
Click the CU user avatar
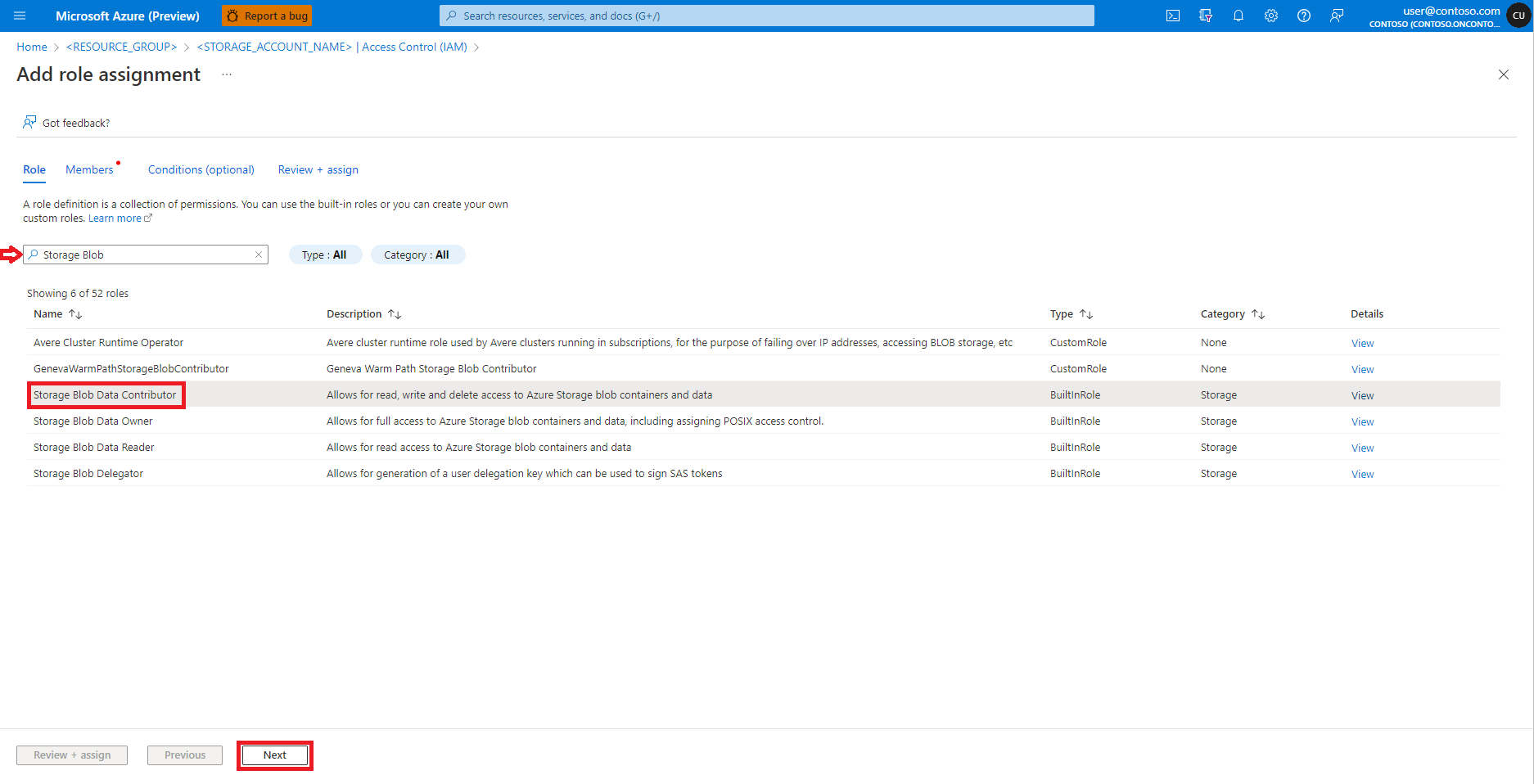pos(1518,15)
